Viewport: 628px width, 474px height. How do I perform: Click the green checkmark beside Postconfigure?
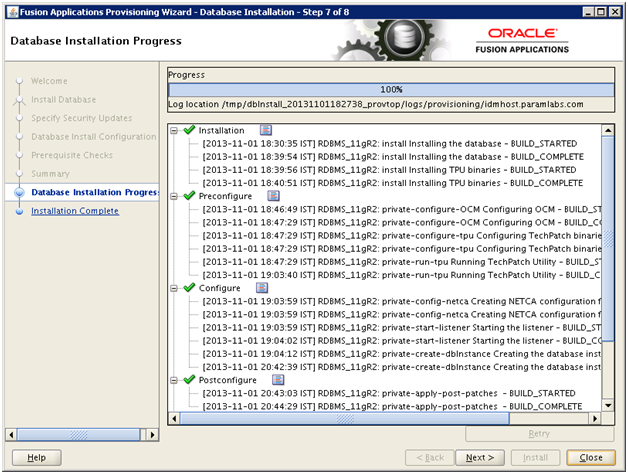[189, 379]
